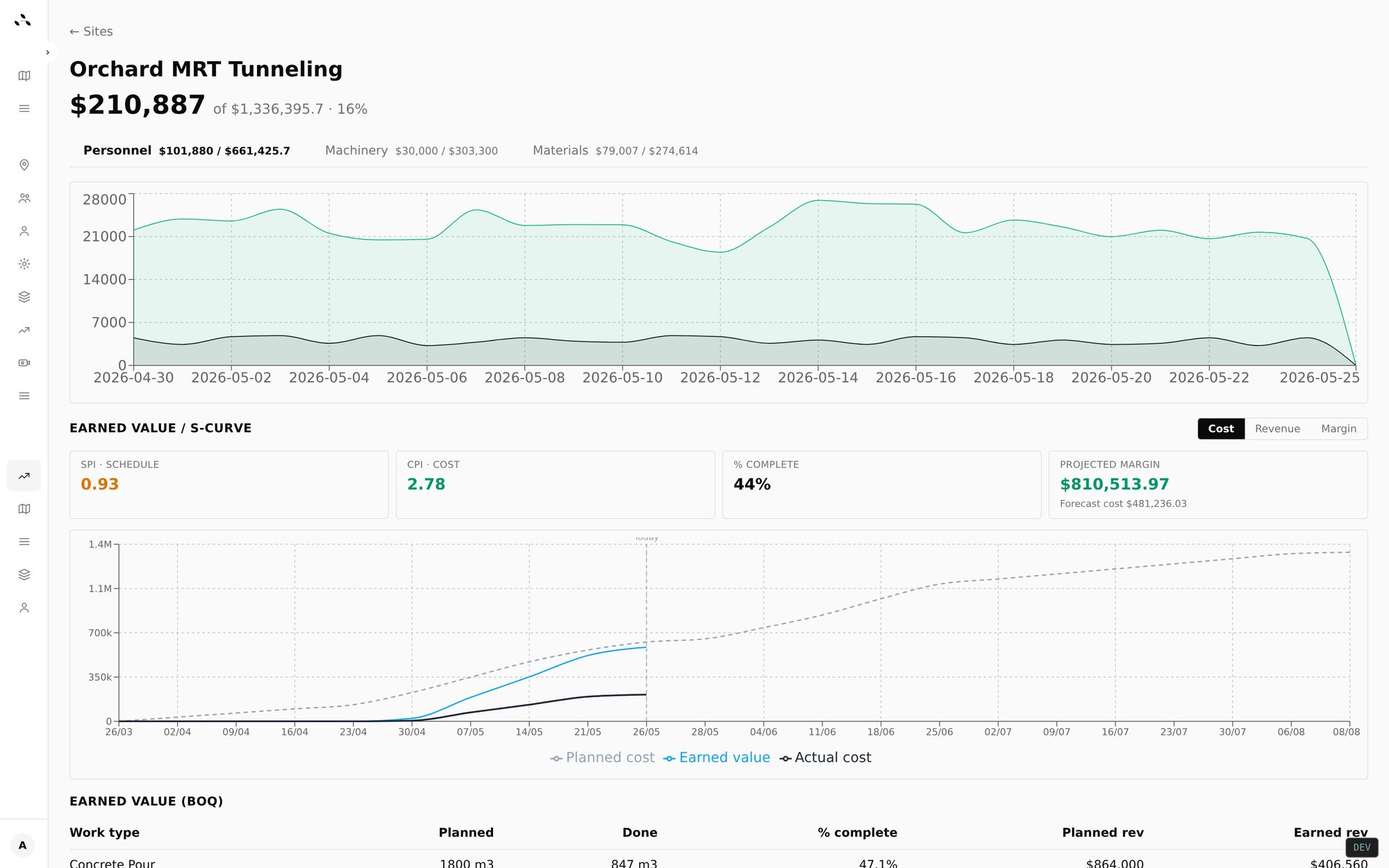This screenshot has height=868, width=1389.
Task: Click the % complete column header
Action: coord(857,833)
